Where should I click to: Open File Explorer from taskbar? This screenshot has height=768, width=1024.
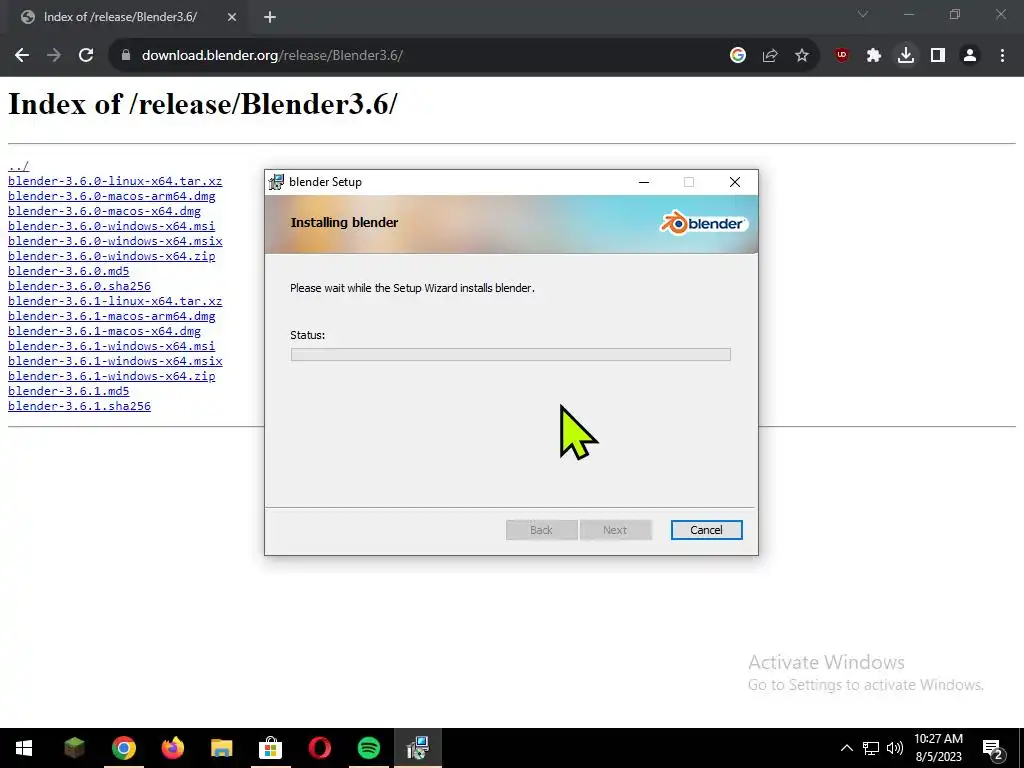click(221, 748)
